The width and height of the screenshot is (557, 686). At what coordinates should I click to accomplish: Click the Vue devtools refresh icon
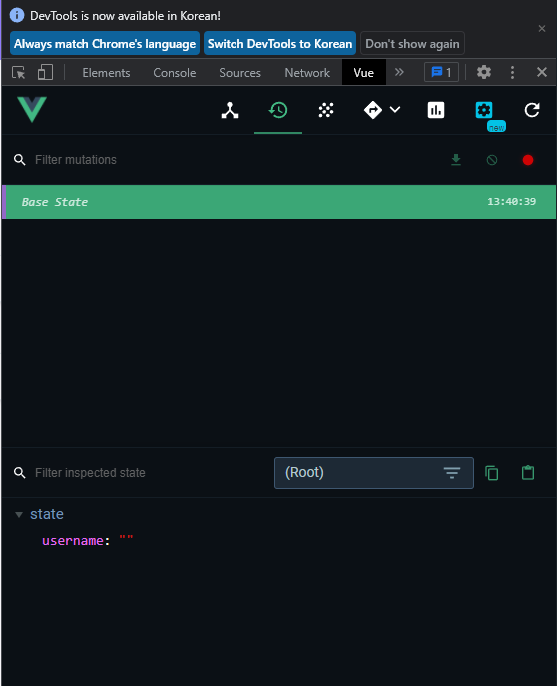pyautogui.click(x=532, y=110)
